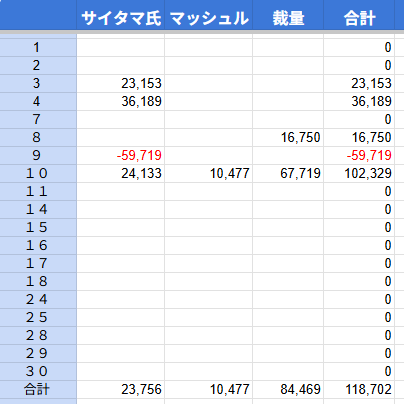Select the 合計 column header at top

tap(359, 15)
